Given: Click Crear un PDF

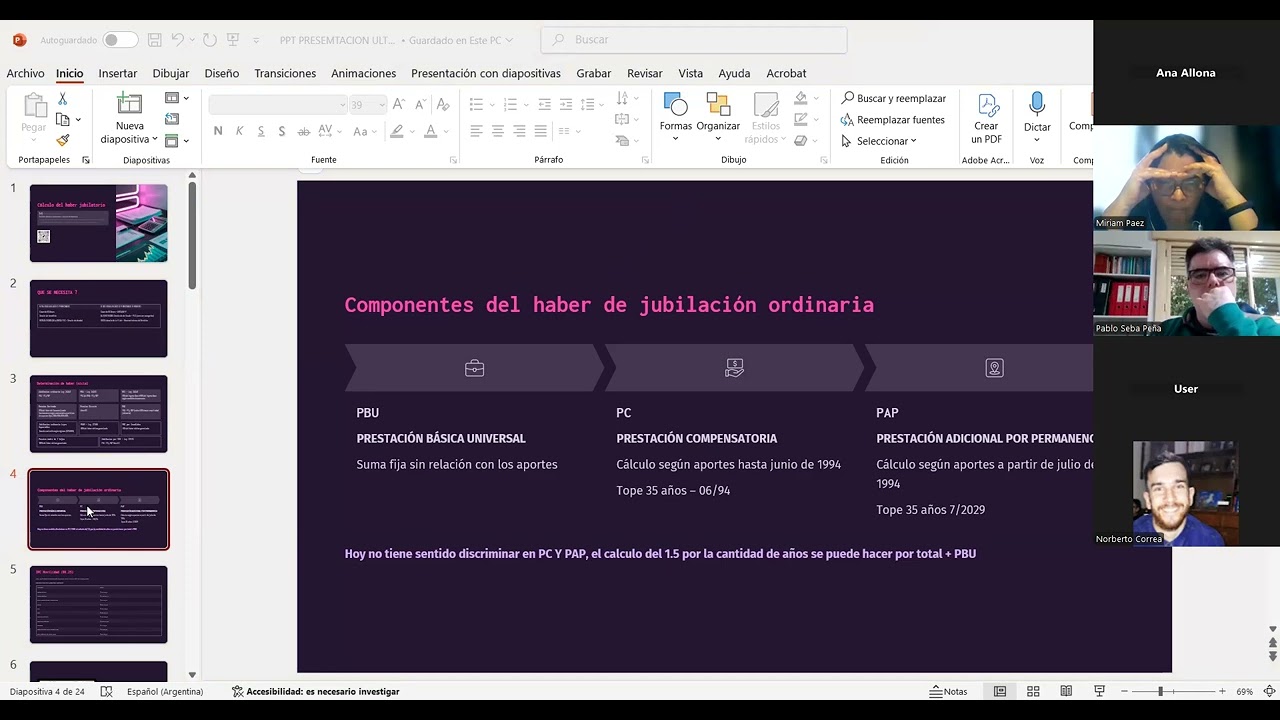Looking at the screenshot, I should 986,119.
